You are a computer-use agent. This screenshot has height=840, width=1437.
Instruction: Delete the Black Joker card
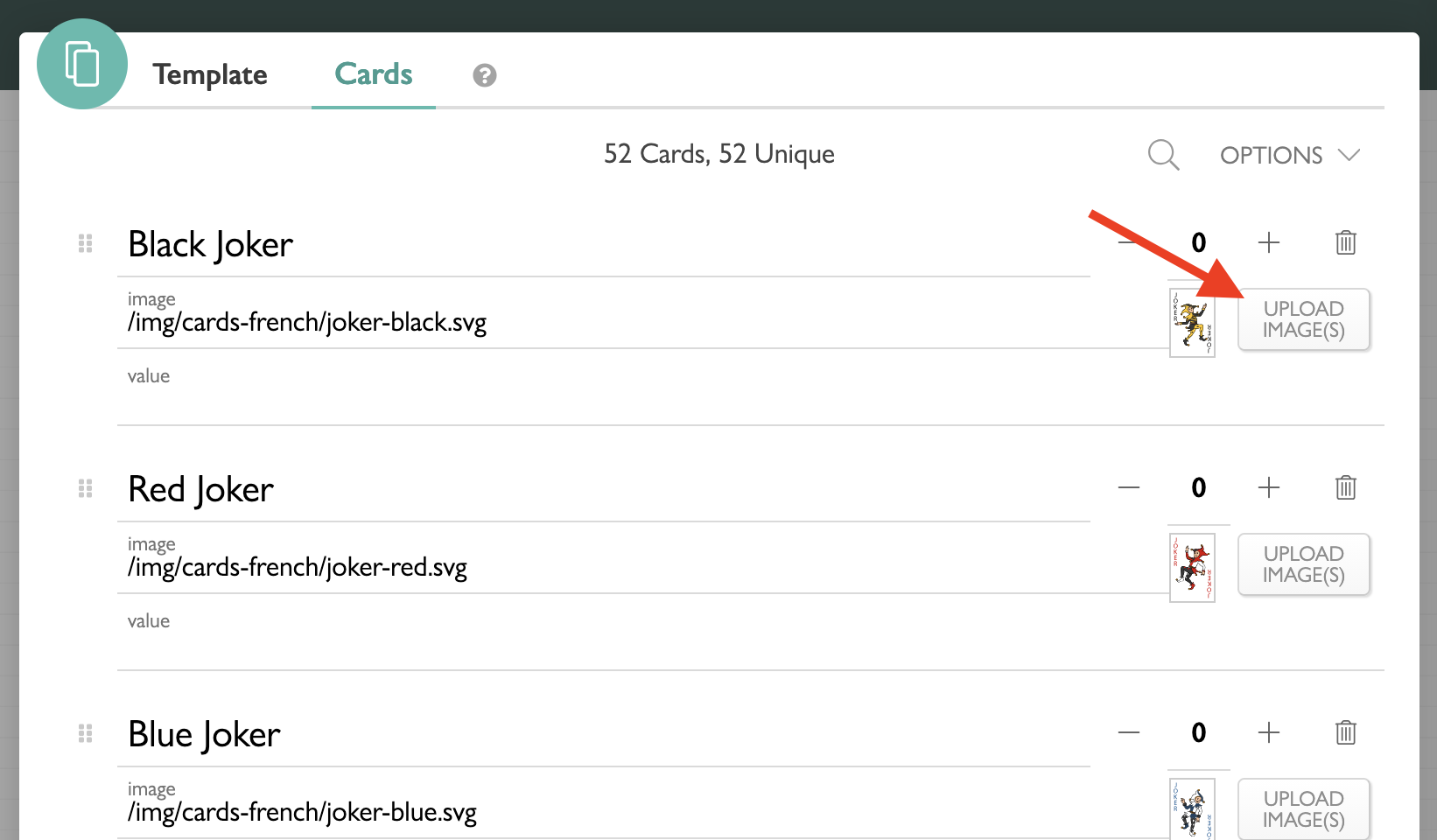click(x=1346, y=242)
